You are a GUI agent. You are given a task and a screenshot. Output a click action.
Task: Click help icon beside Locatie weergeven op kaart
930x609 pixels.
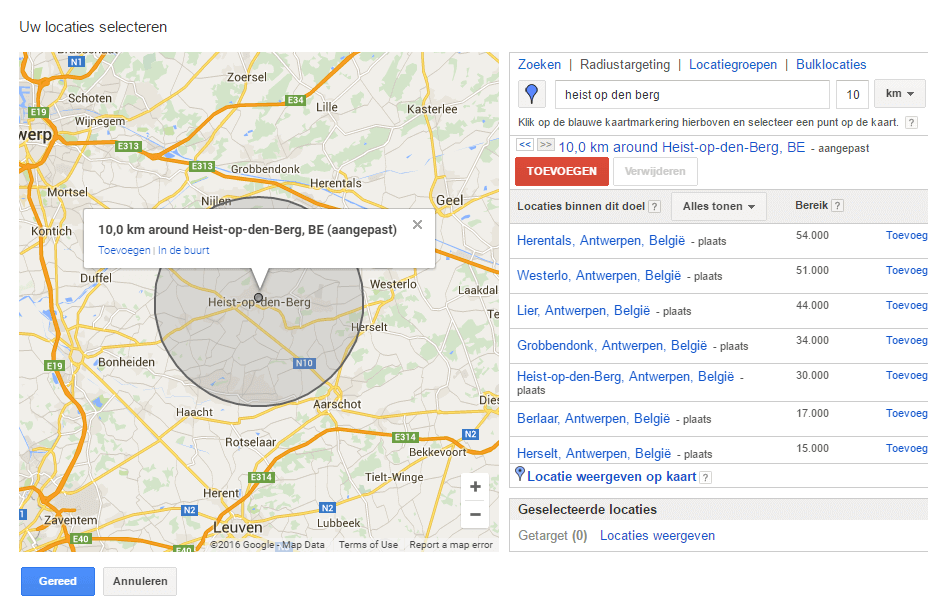(705, 478)
